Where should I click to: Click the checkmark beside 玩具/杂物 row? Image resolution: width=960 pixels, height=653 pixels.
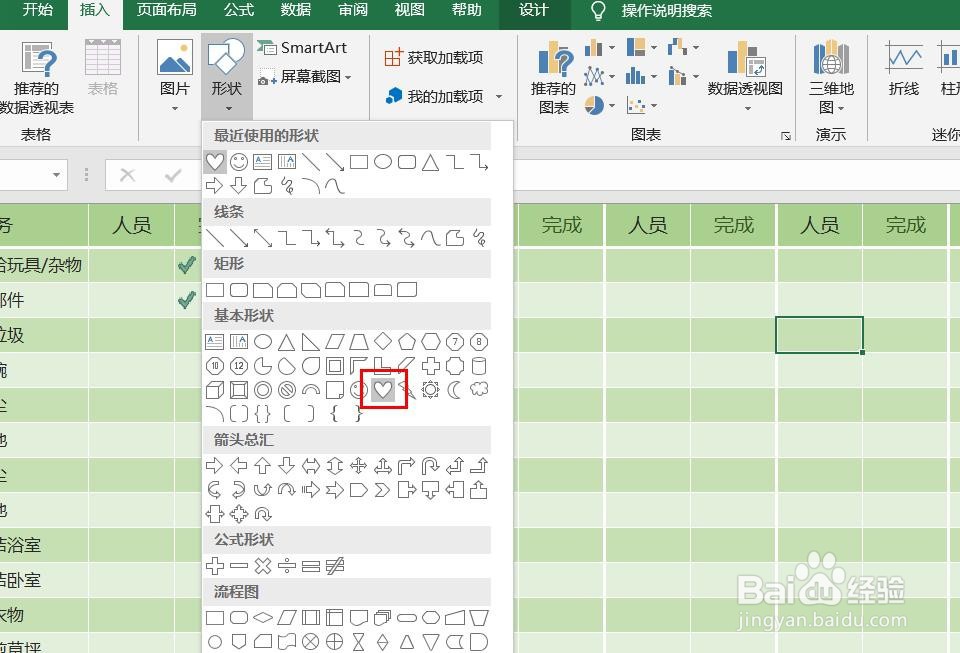(186, 265)
